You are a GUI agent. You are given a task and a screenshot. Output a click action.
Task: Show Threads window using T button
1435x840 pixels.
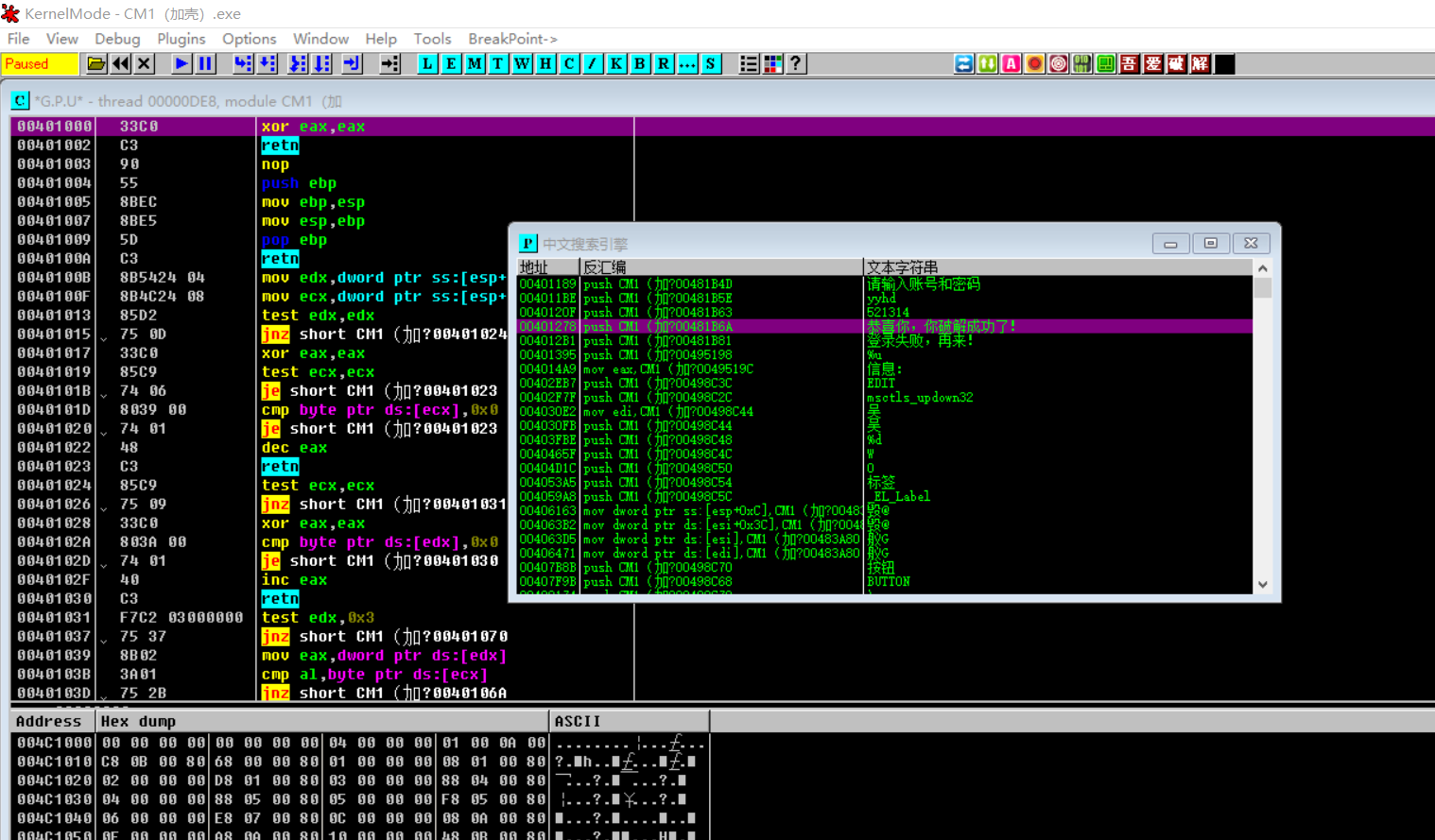(498, 63)
